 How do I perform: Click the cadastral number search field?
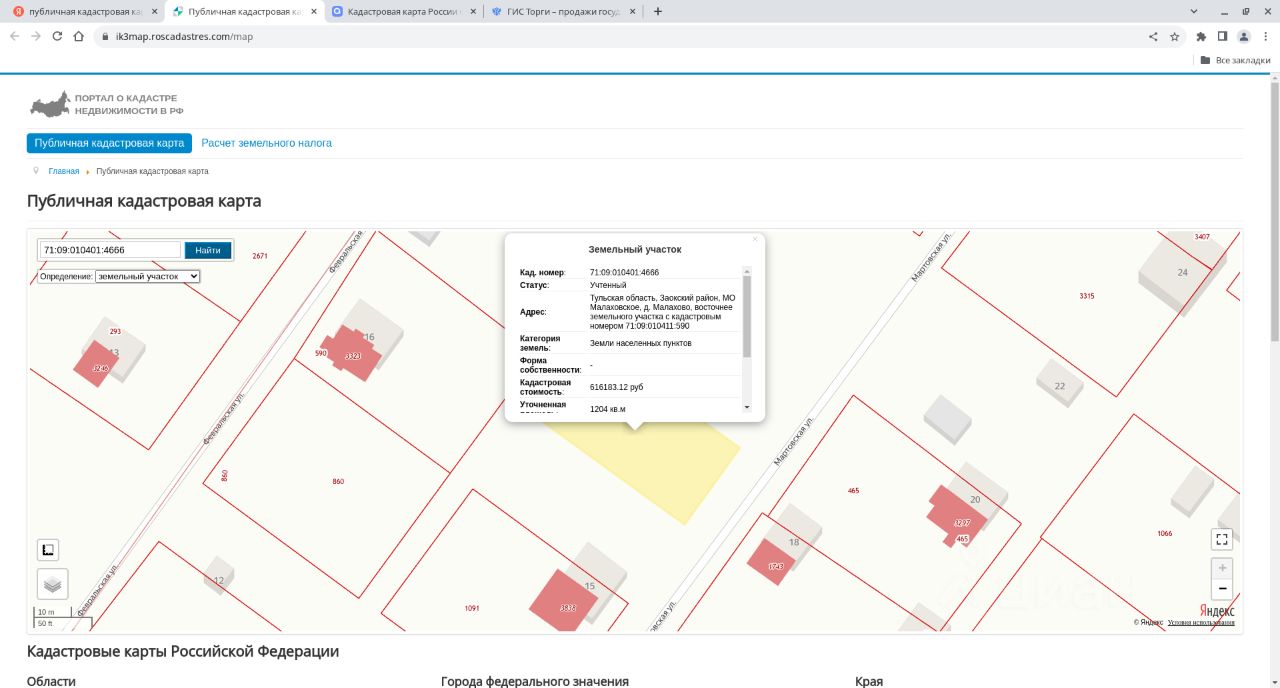[x=110, y=250]
